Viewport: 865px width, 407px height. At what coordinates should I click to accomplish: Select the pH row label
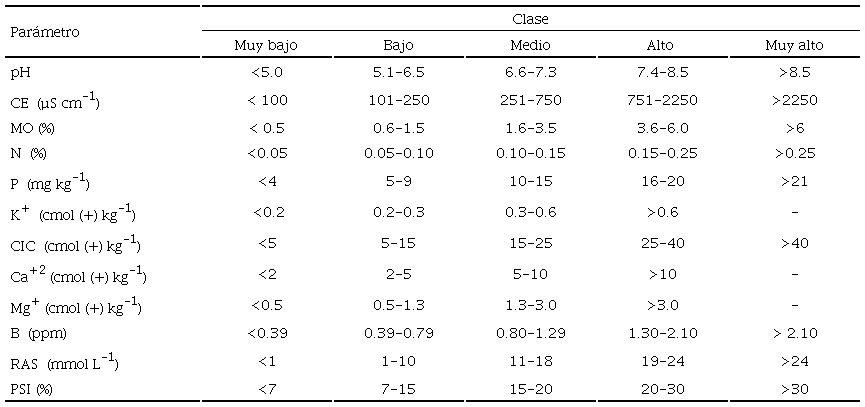[x=21, y=73]
